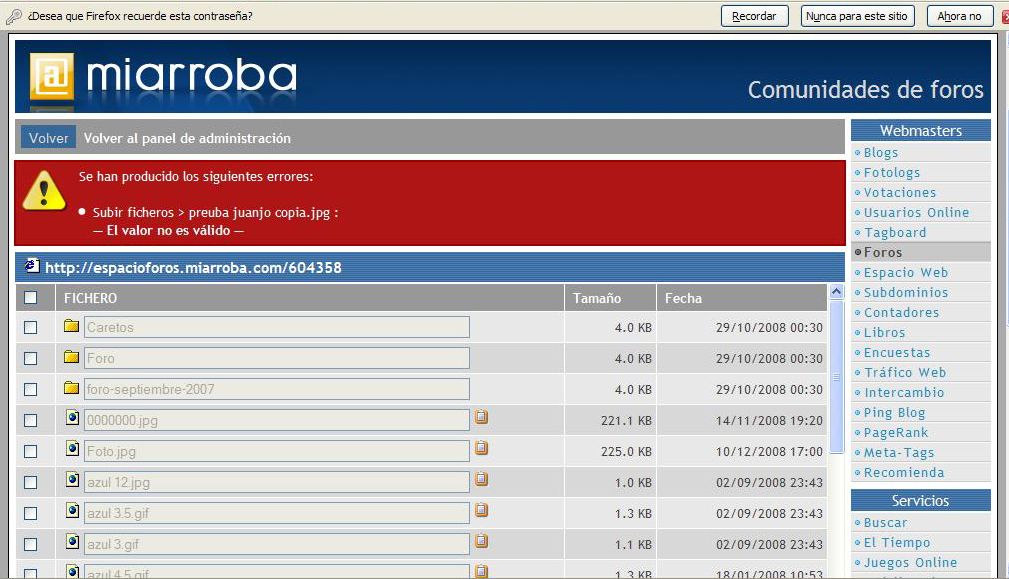Image resolution: width=1009 pixels, height=579 pixels.
Task: Open Subdominios sidebar link
Action: 906,292
